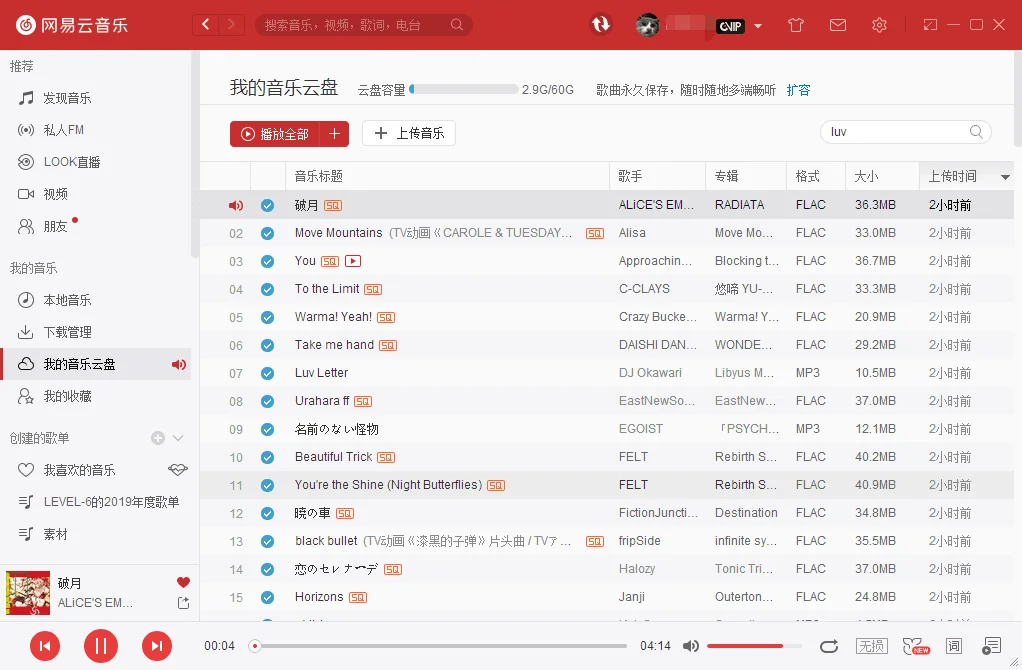
Task: Open the user account dropdown arrow
Action: click(x=759, y=25)
